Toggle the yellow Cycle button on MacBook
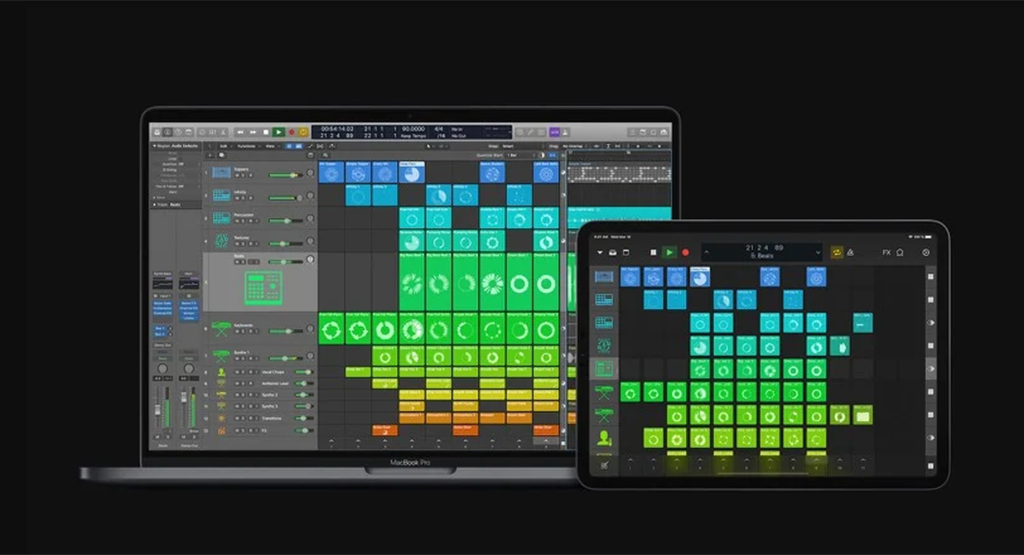 pos(303,132)
